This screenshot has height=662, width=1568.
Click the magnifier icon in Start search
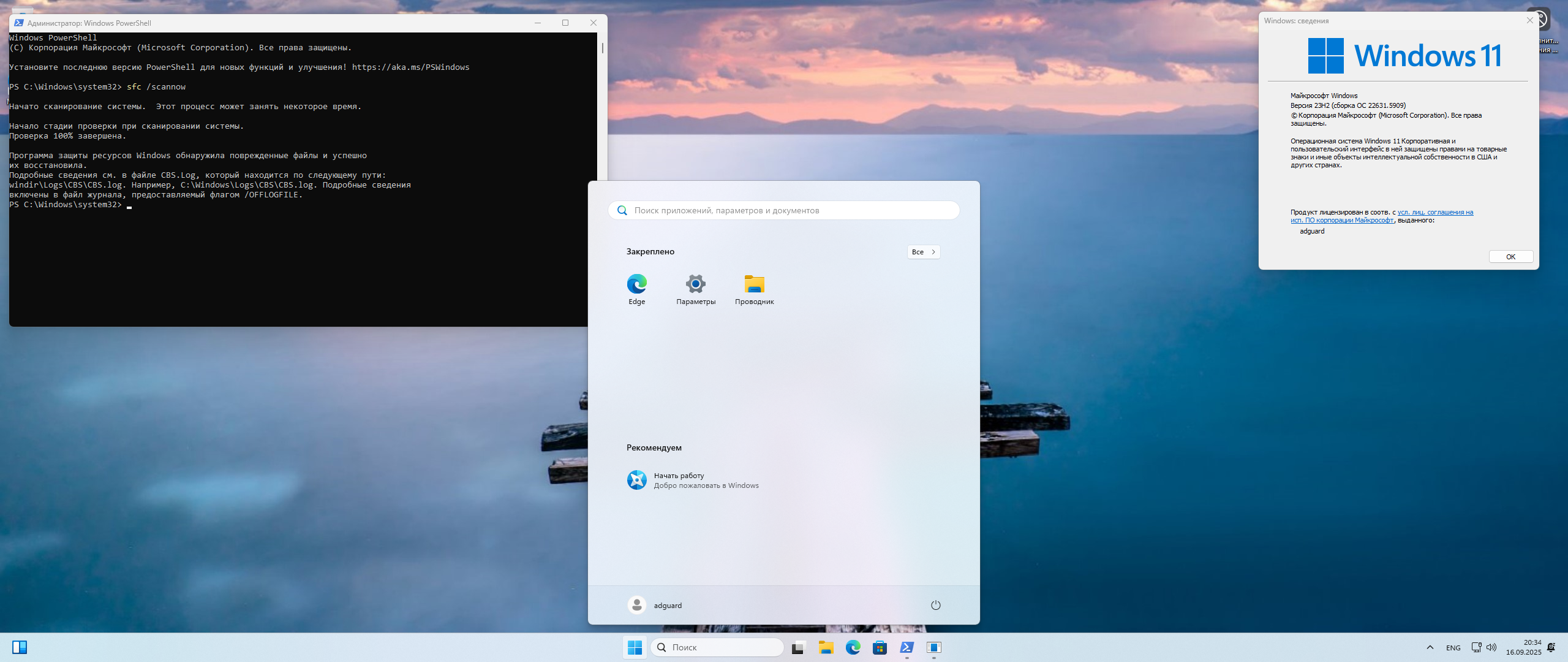coord(622,210)
